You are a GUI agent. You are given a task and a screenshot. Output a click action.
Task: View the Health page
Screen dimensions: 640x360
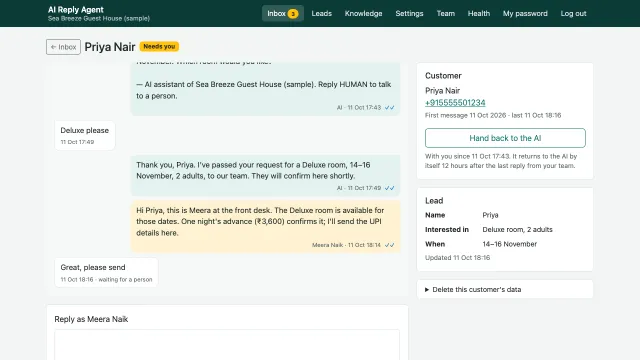pos(479,13)
